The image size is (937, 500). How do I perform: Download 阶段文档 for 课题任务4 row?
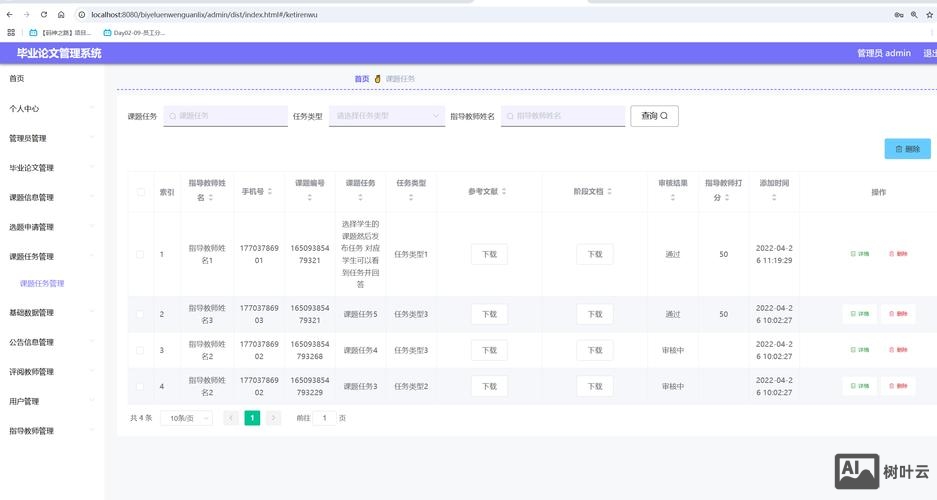[595, 351]
